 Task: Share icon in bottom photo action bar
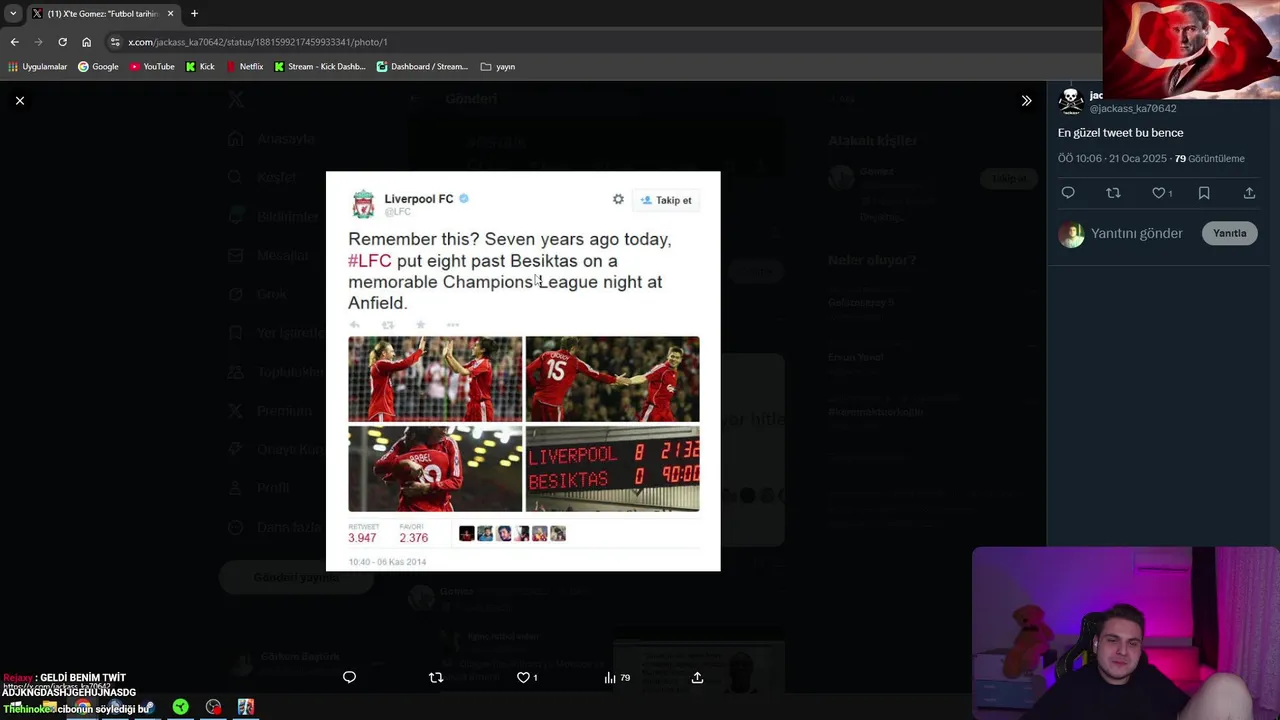(x=697, y=677)
